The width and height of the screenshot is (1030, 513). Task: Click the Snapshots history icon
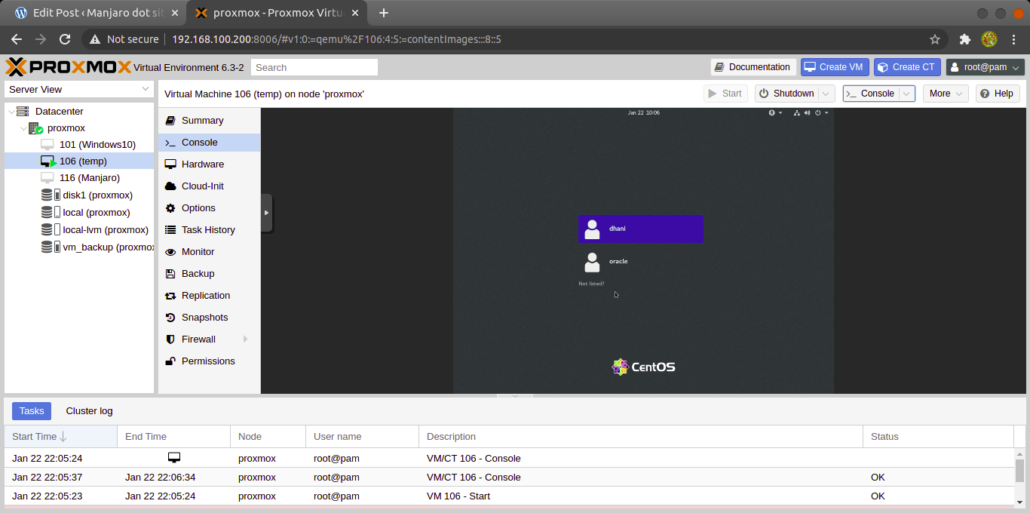pos(170,318)
